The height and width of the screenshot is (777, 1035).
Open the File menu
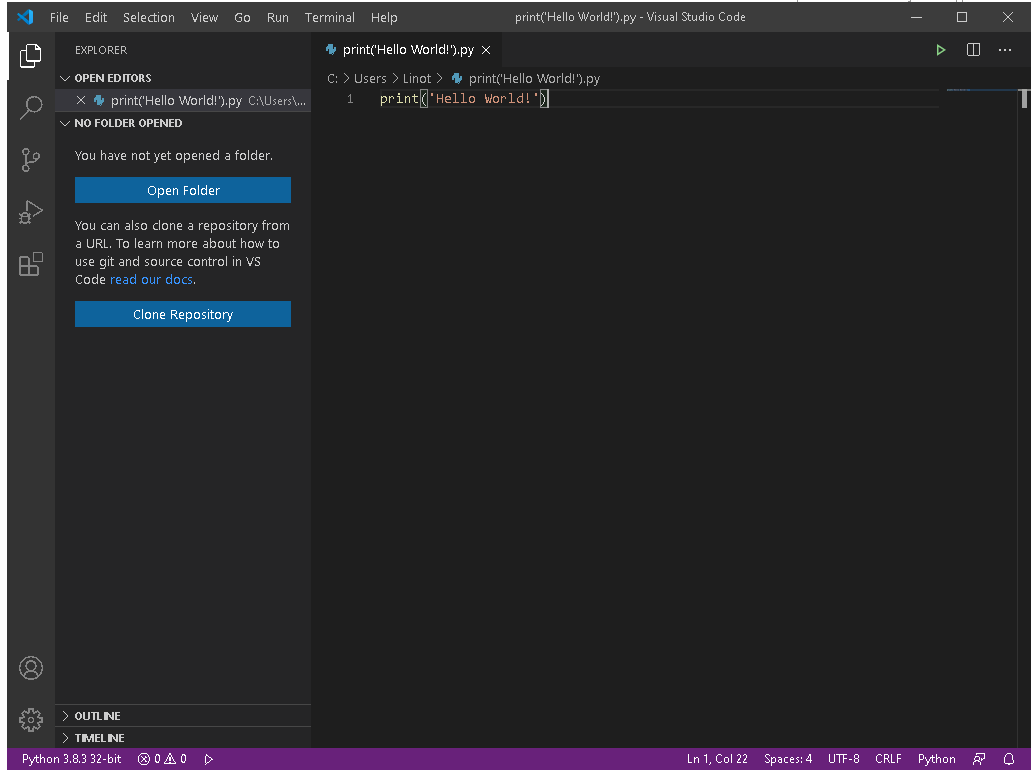click(x=59, y=18)
